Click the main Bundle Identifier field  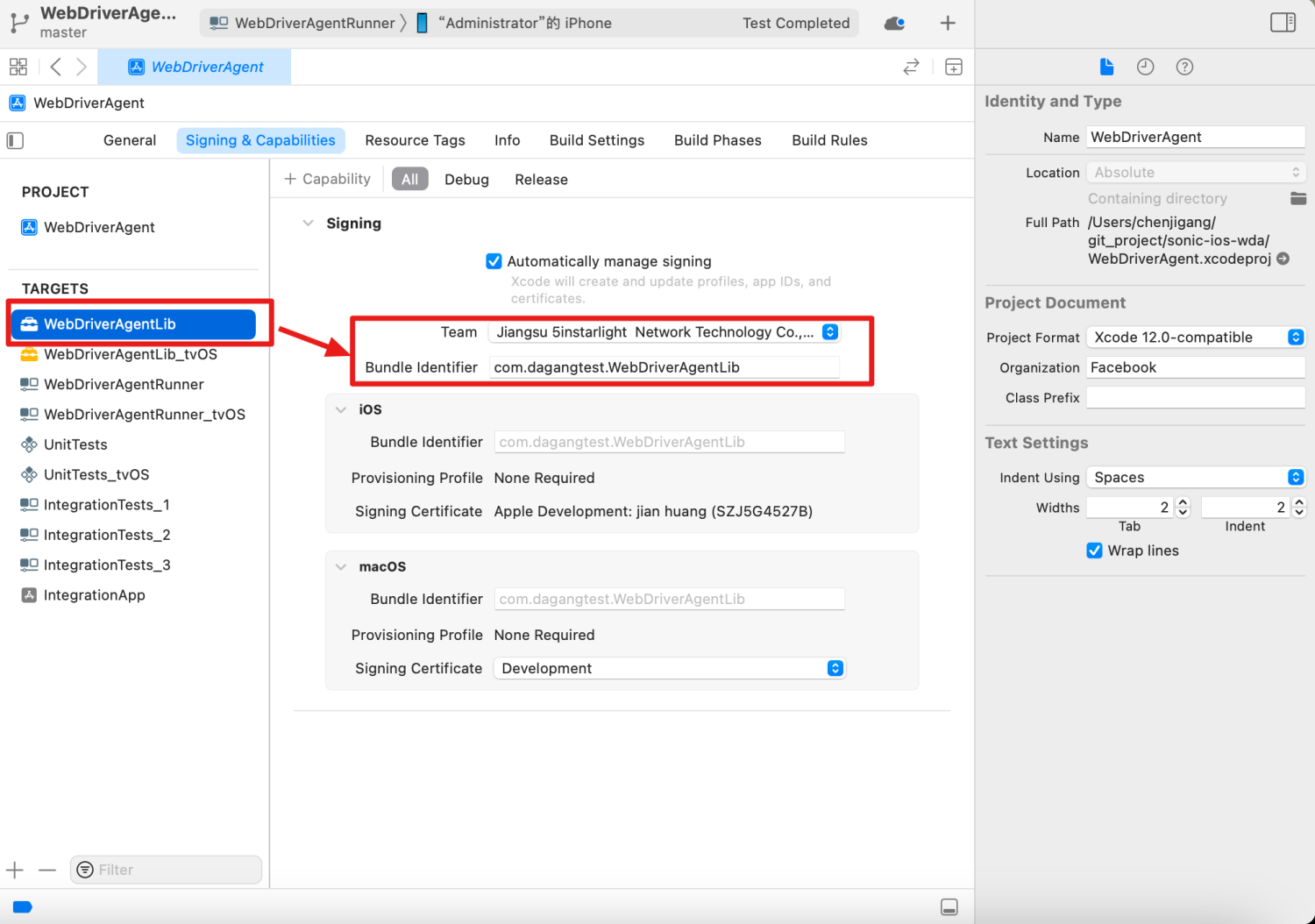click(665, 367)
